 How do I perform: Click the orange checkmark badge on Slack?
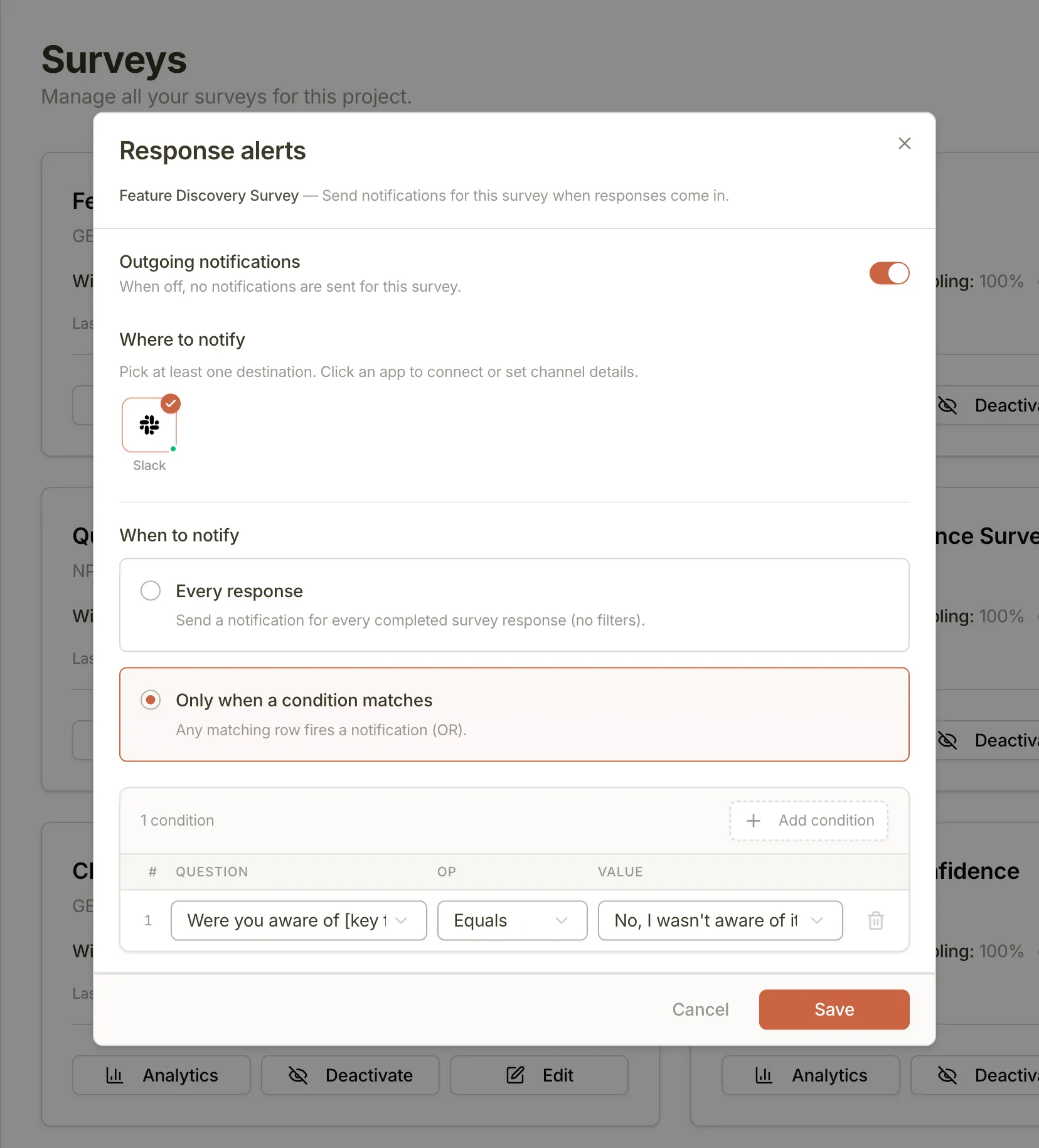point(171,403)
